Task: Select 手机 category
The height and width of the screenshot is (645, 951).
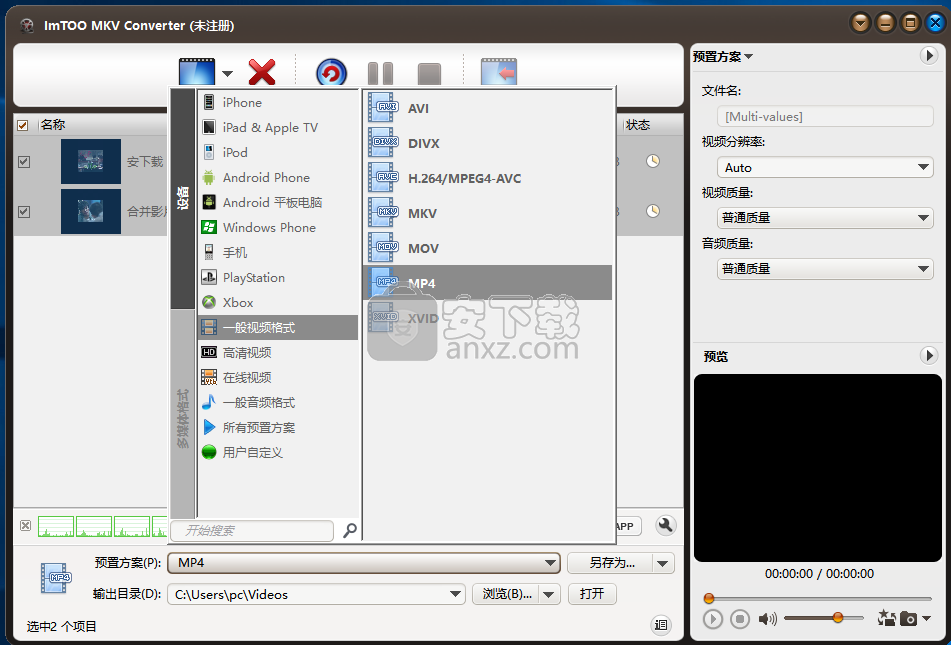Action: point(278,252)
